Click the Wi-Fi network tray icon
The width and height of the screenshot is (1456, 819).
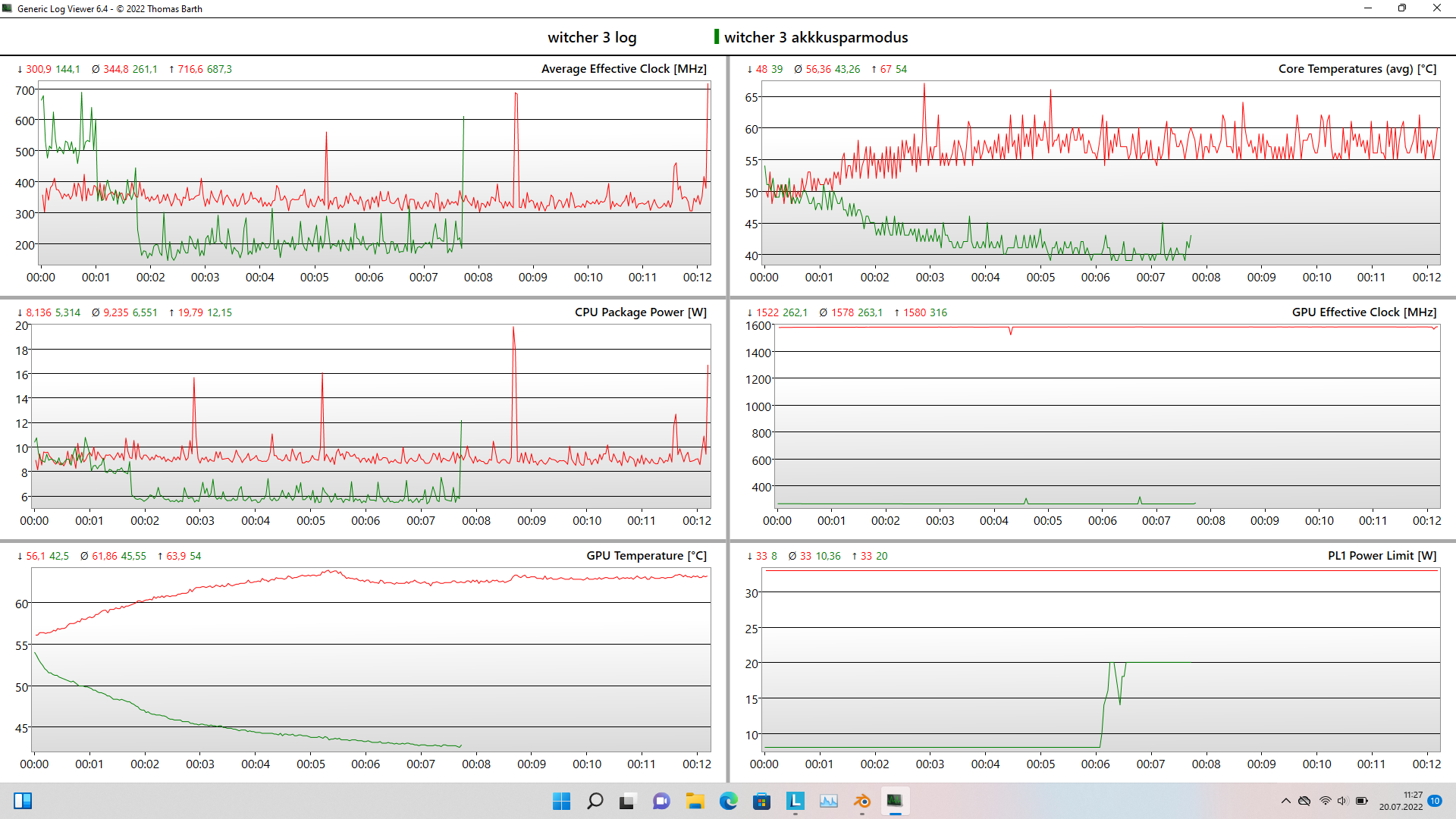1325,801
